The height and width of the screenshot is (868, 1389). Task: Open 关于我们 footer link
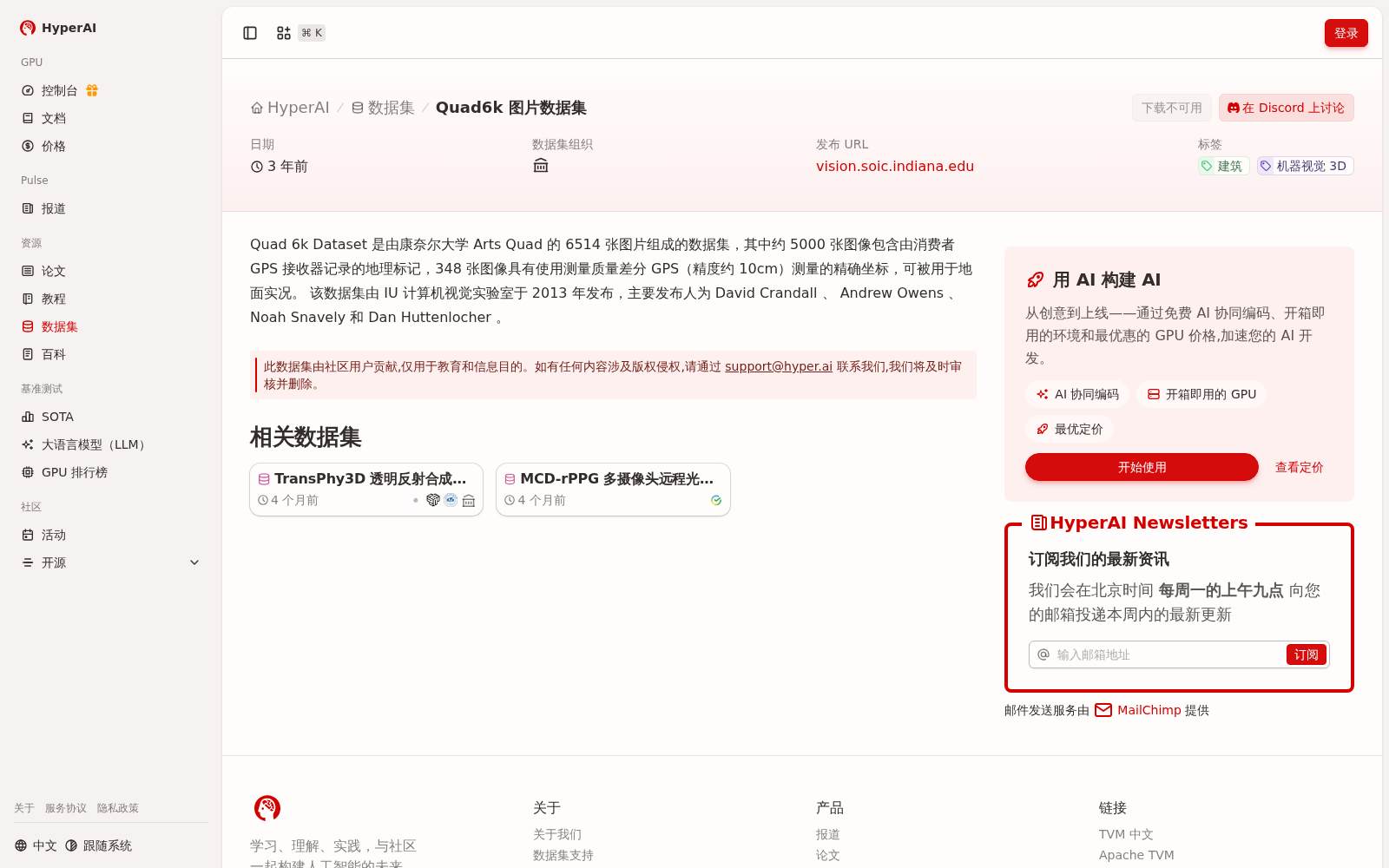click(557, 834)
